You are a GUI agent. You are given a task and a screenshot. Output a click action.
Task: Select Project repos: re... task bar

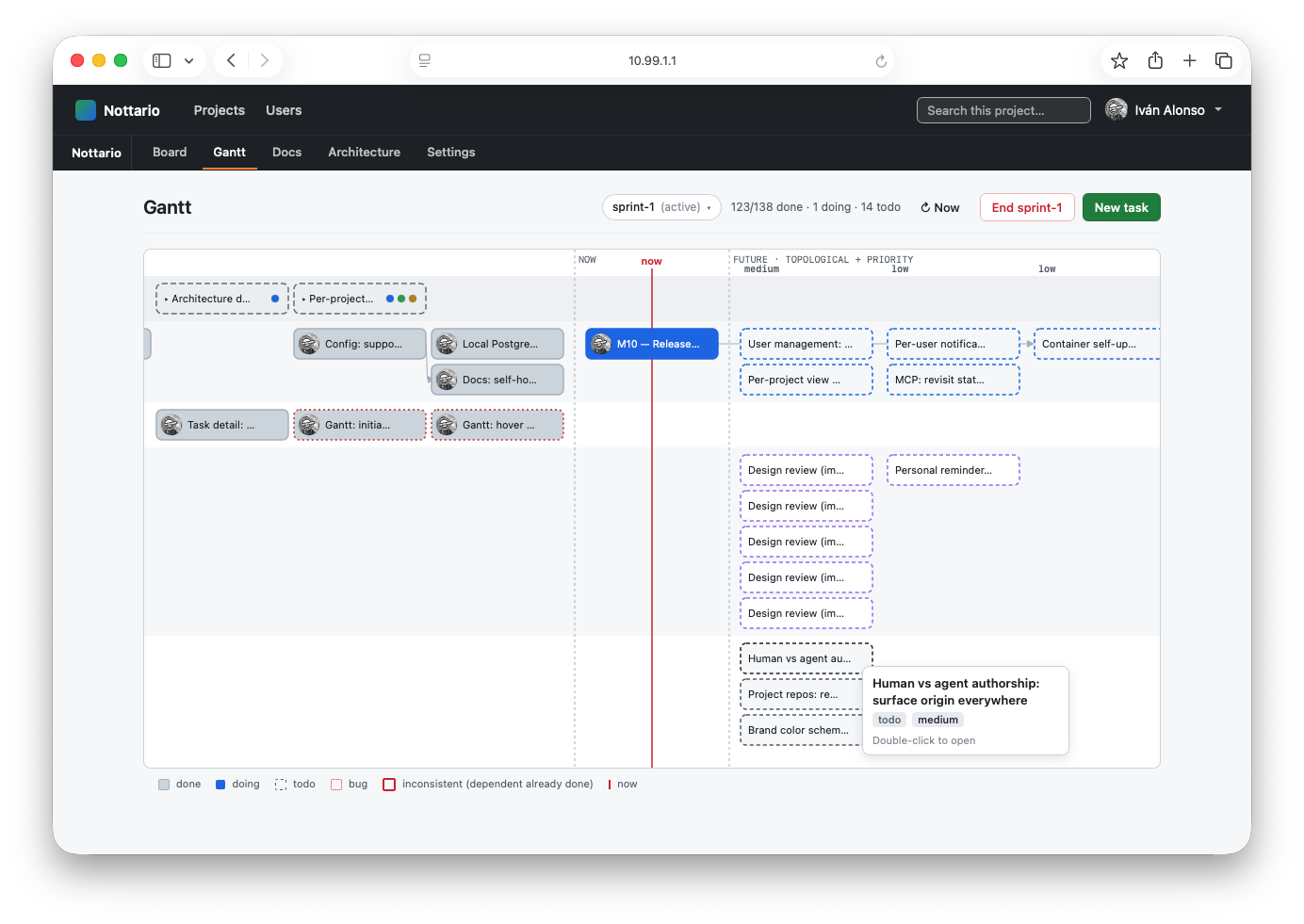point(801,694)
